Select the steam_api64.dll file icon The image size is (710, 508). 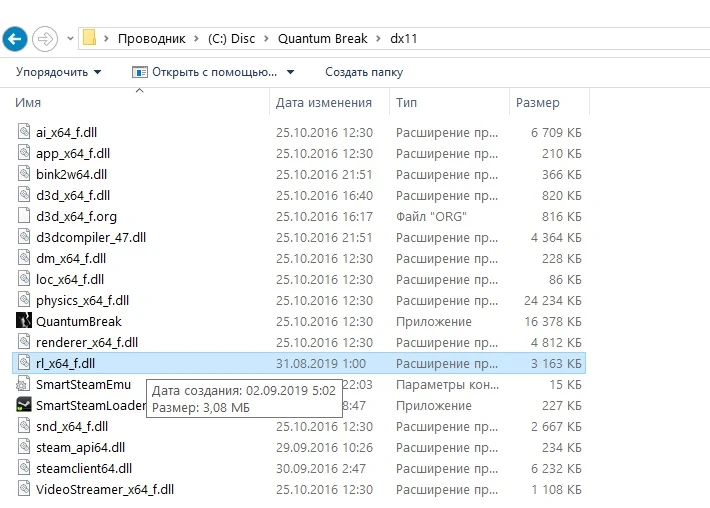(x=24, y=446)
